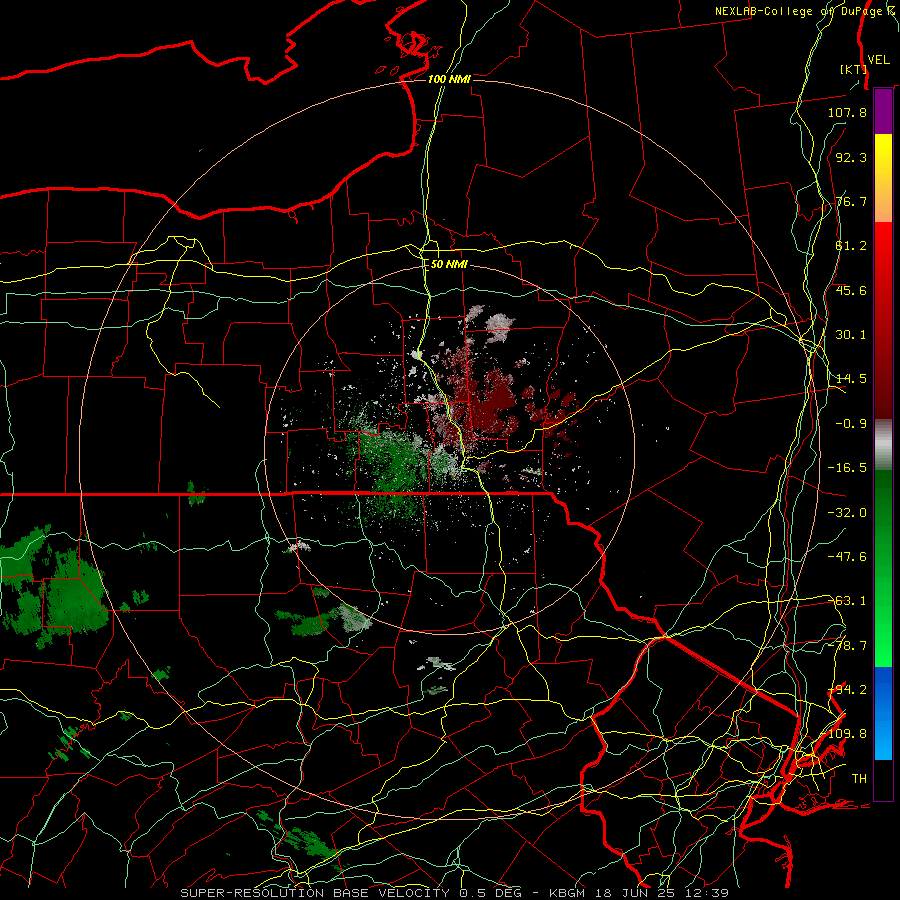Screen dimensions: 900x900
Task: Select the -0.9 scale value
Action: pyautogui.click(x=851, y=424)
